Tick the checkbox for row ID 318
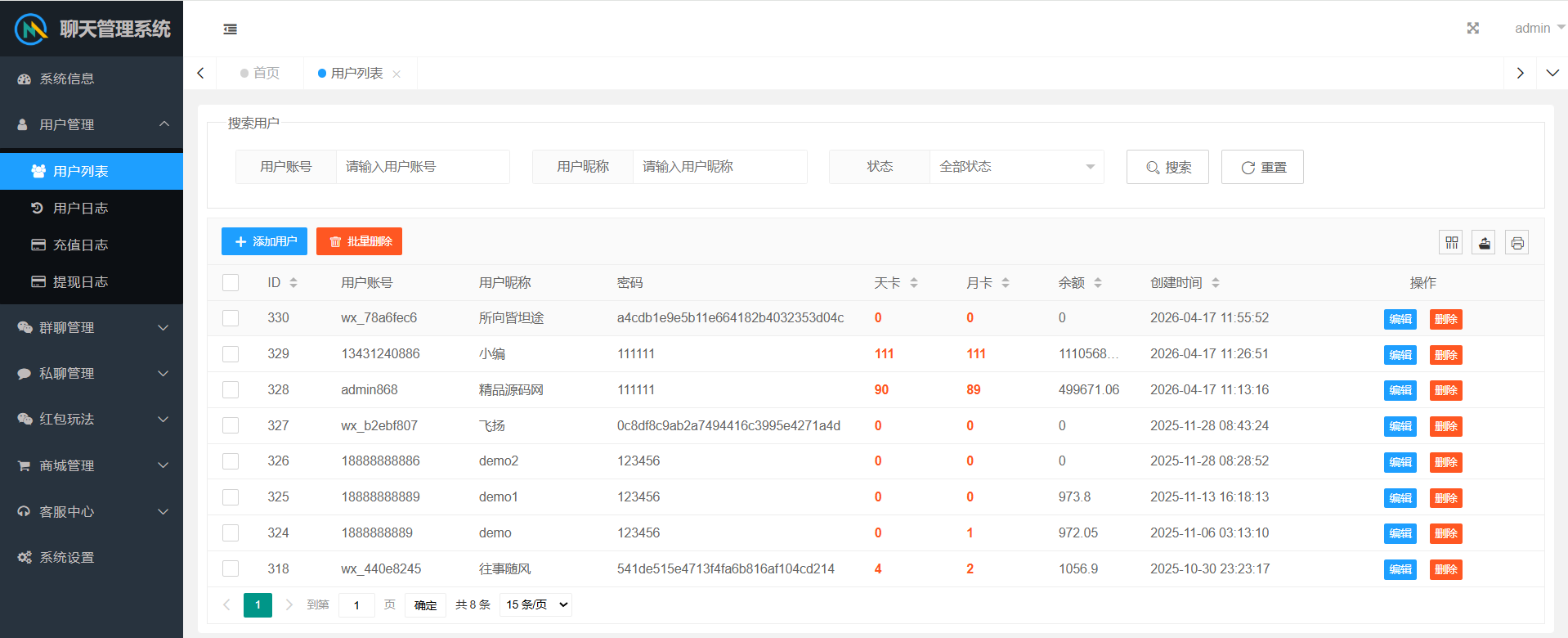 point(231,568)
